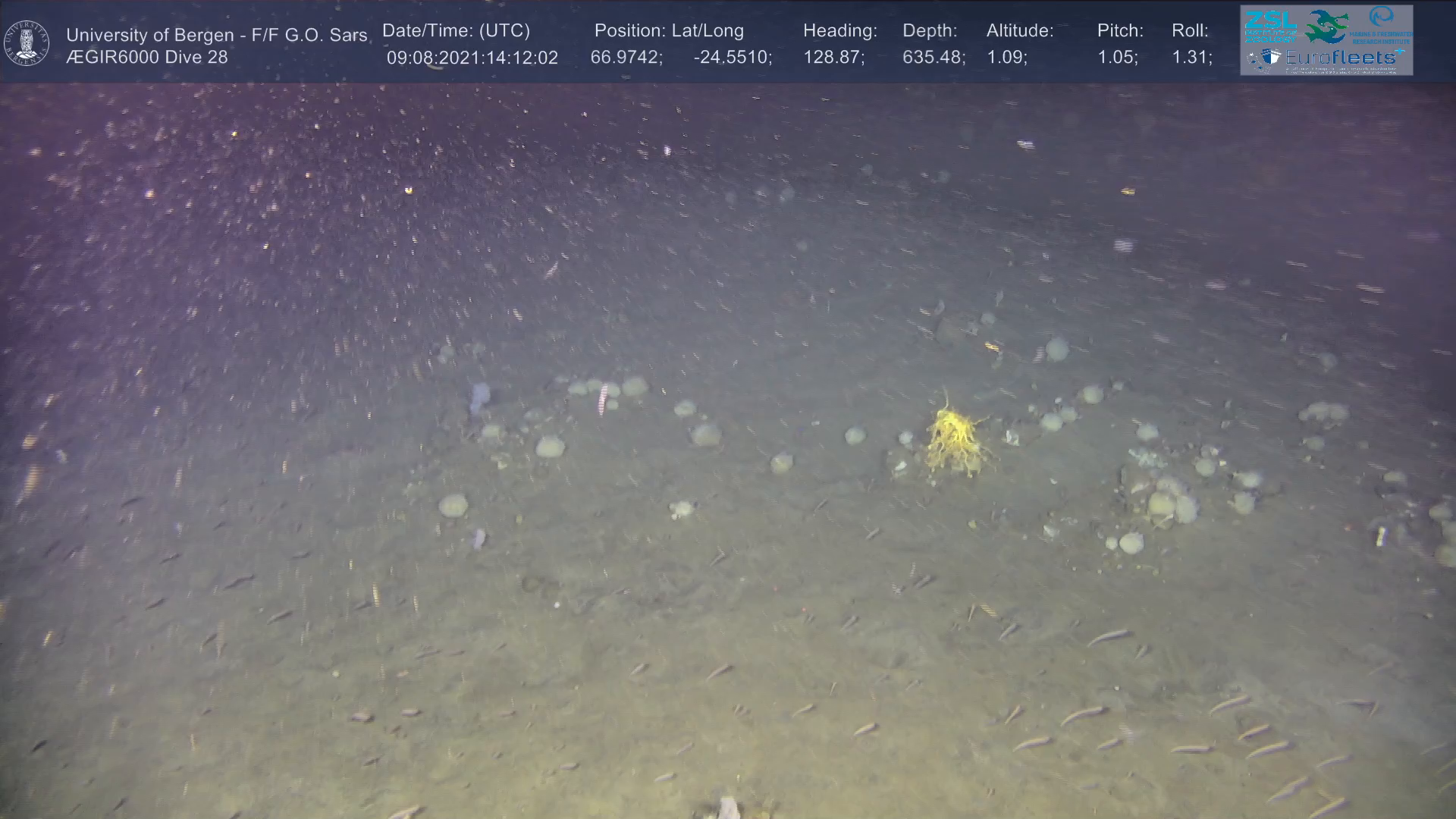The width and height of the screenshot is (1456, 819).
Task: Click the Heading header label
Action: pyautogui.click(x=839, y=30)
